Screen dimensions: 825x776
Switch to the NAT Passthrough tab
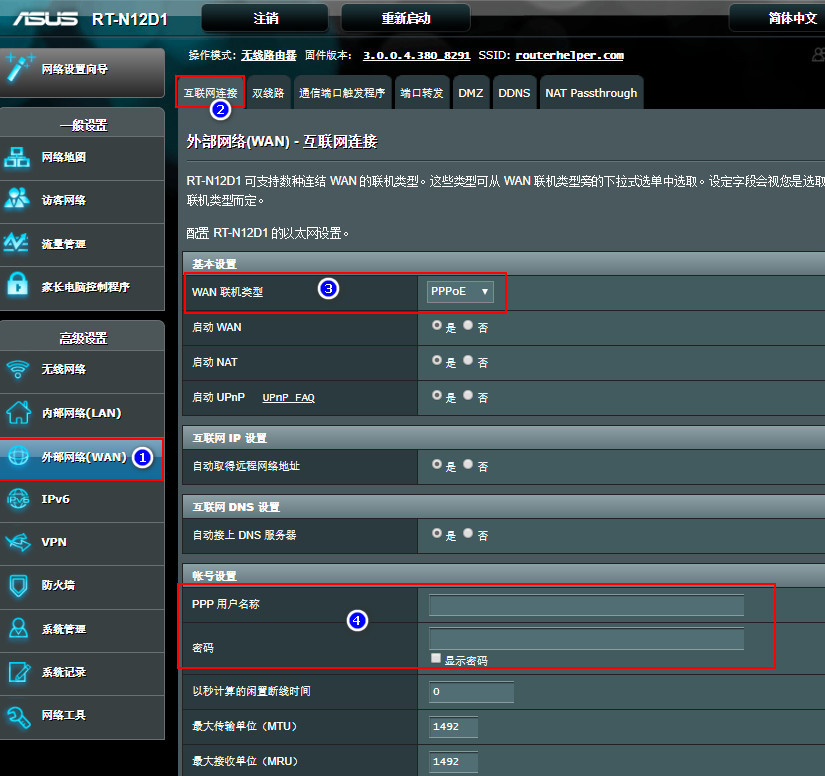point(591,92)
